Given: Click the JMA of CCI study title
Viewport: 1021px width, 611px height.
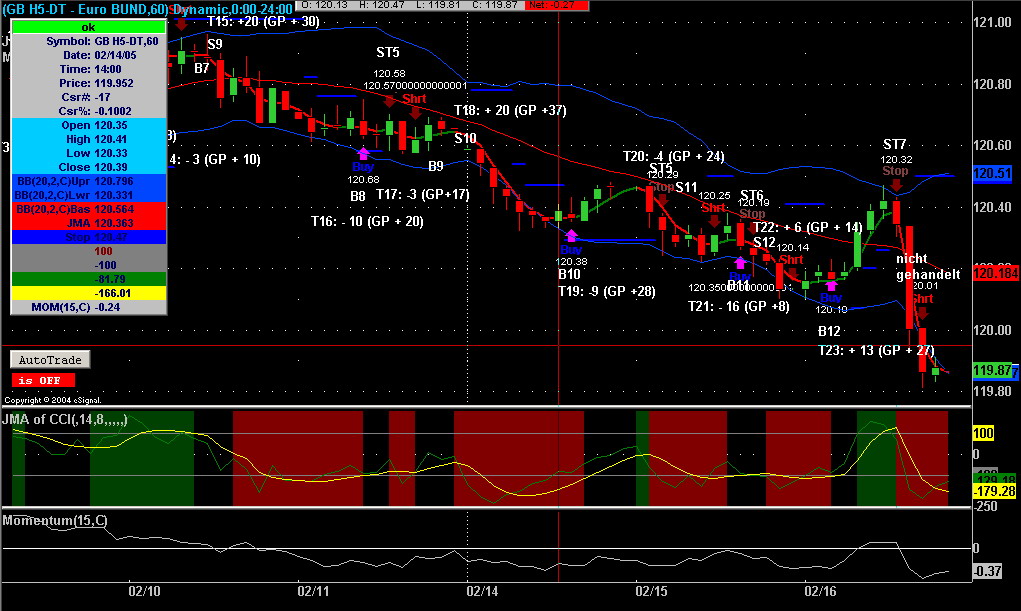Looking at the screenshot, I should pos(64,419).
